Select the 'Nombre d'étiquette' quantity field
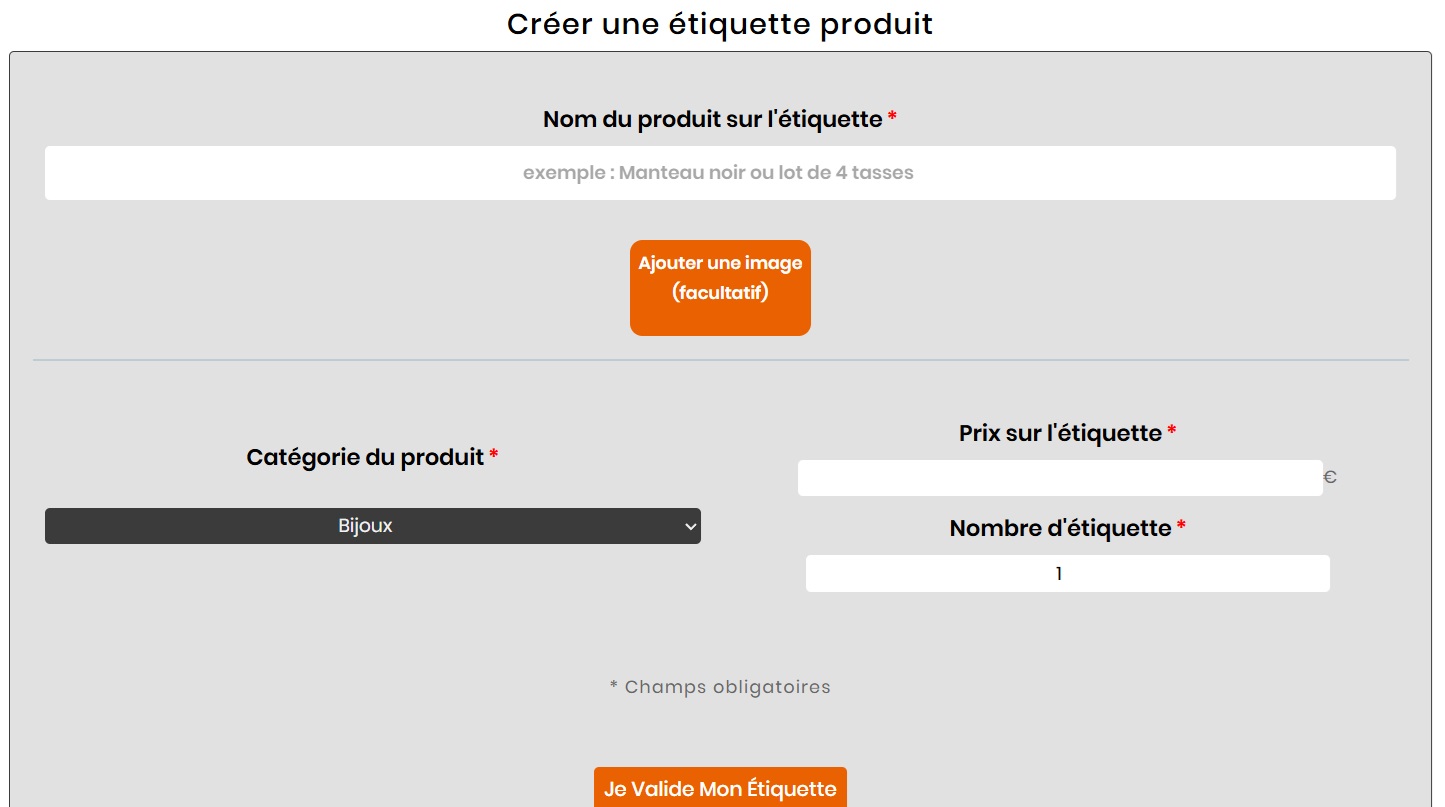The height and width of the screenshot is (807, 1445). [1068, 574]
